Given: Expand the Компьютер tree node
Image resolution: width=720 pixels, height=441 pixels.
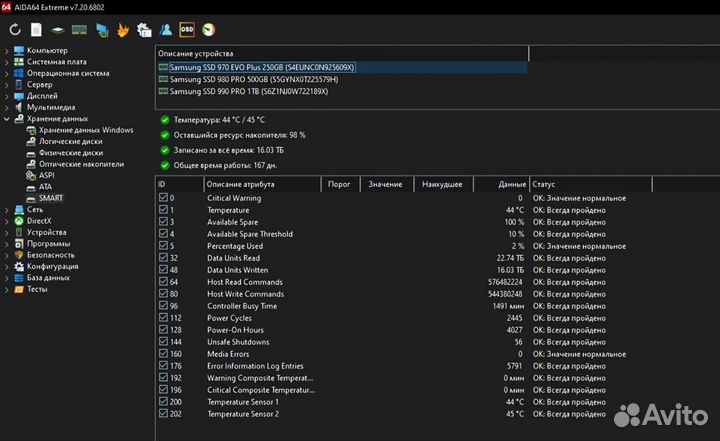Looking at the screenshot, I should [8, 50].
